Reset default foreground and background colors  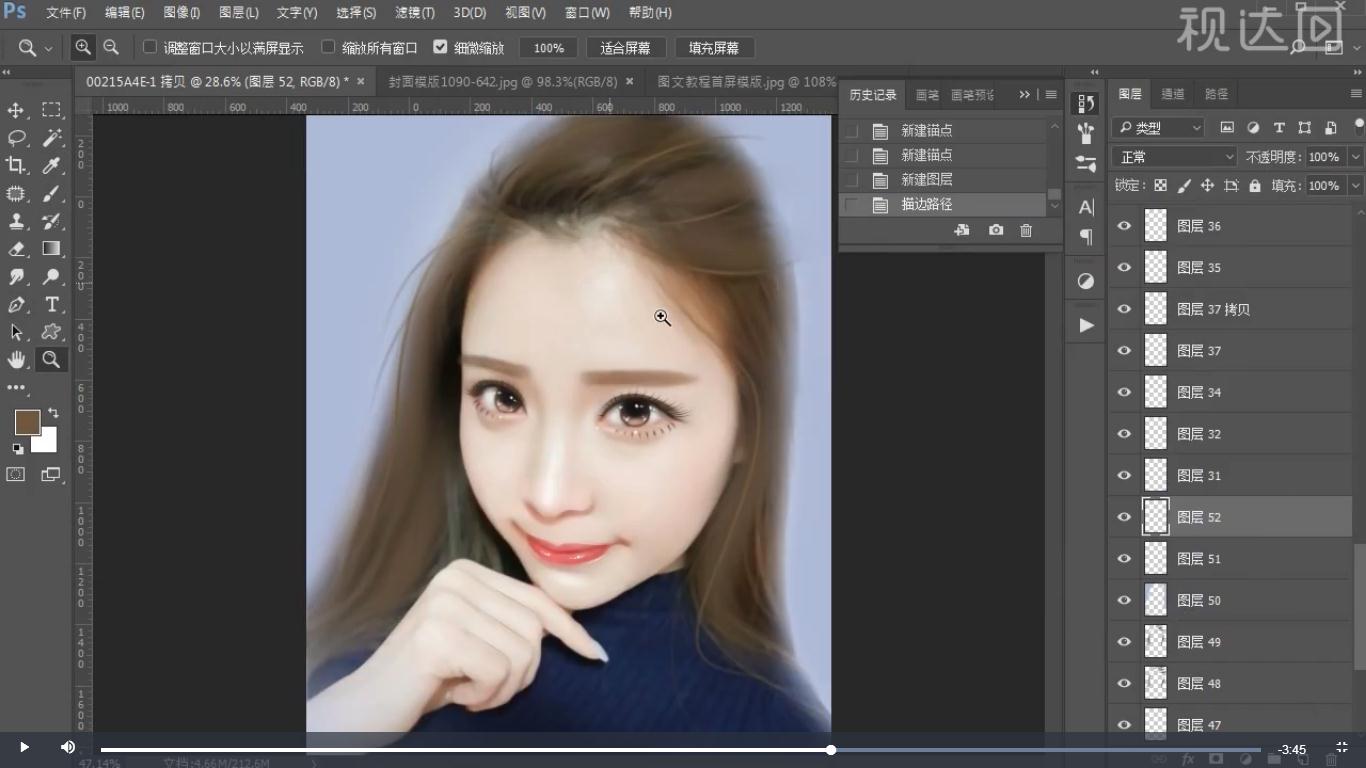click(x=18, y=449)
